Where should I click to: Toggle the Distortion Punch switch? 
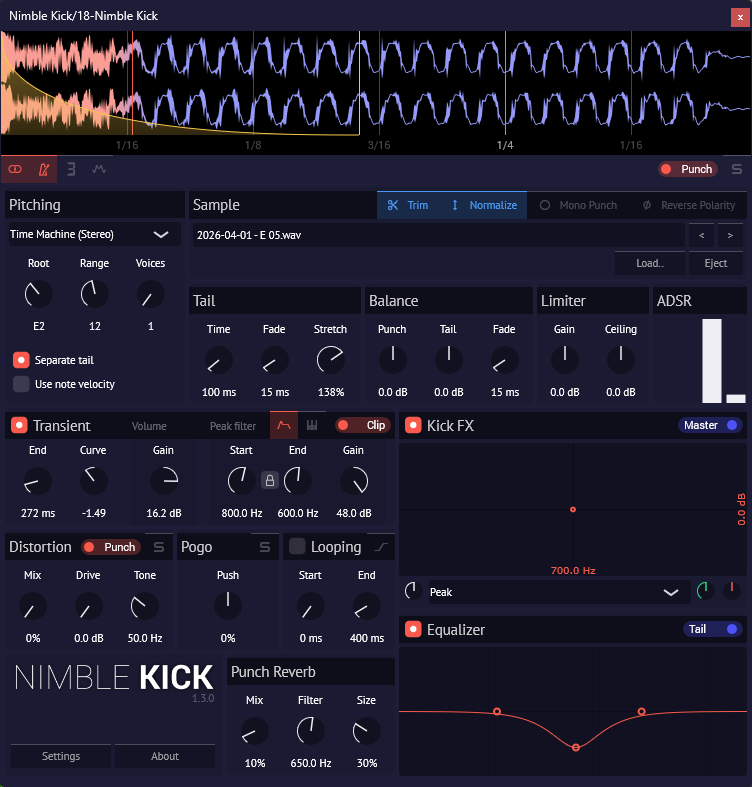111,547
